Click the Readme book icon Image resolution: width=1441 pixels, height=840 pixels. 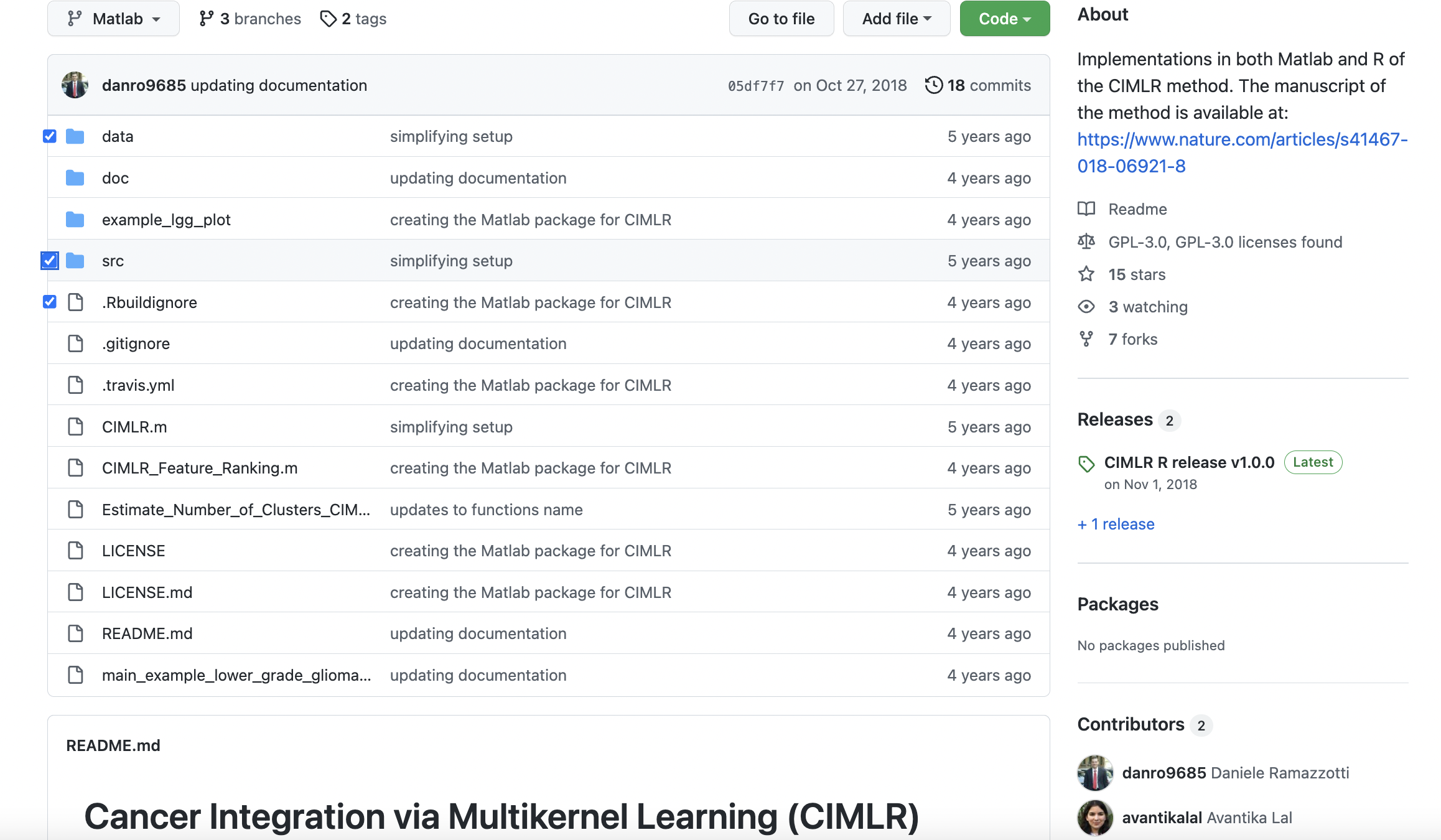coord(1086,209)
